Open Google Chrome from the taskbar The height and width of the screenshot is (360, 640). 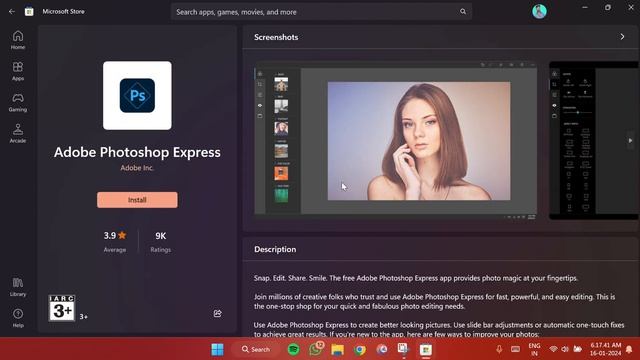point(360,350)
